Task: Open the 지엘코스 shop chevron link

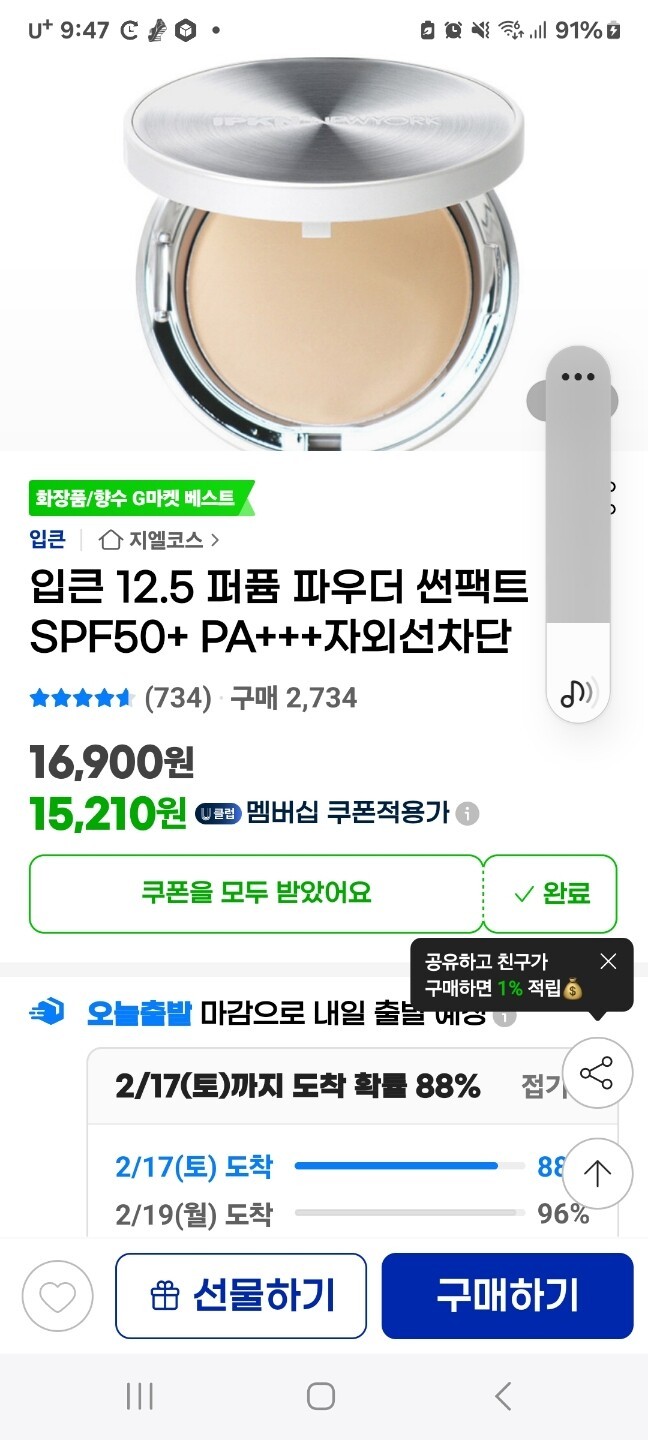Action: point(215,540)
